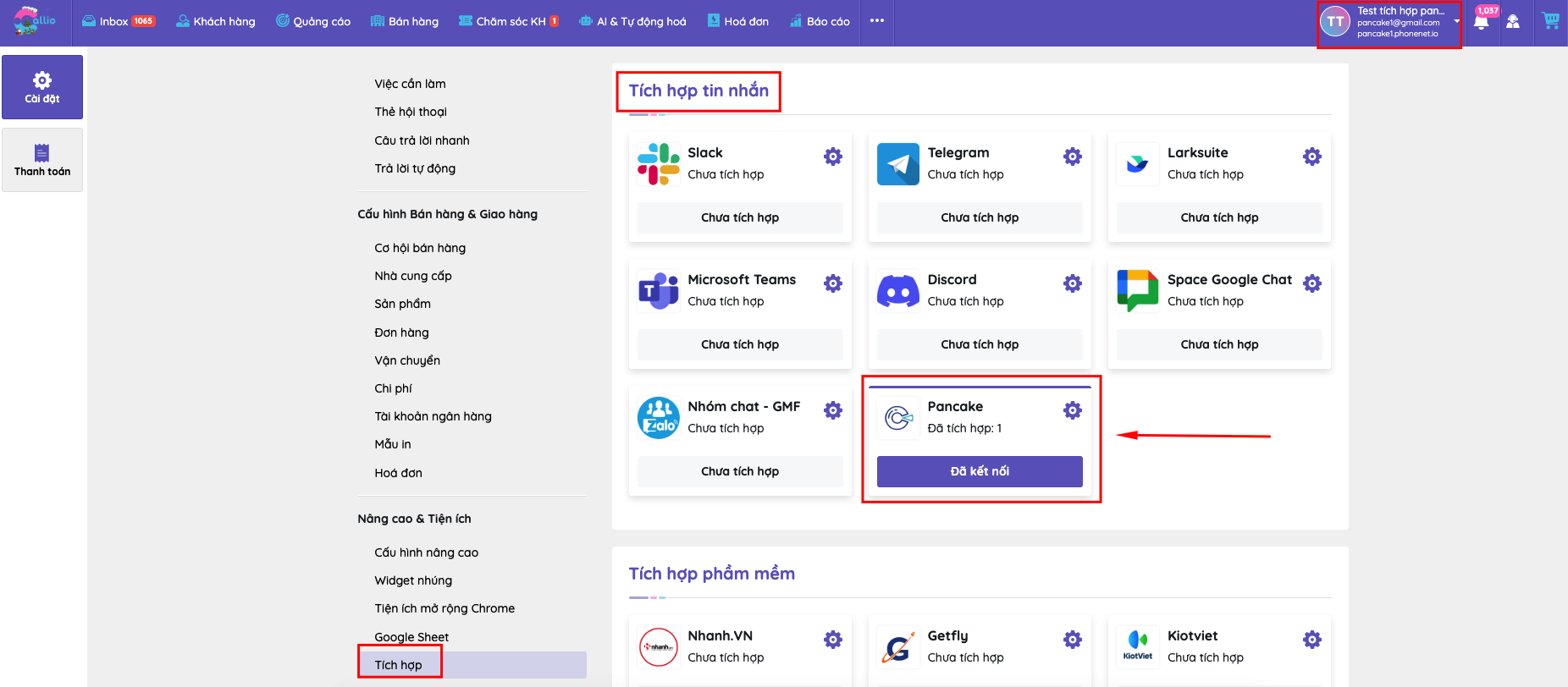The image size is (1568, 687).
Task: Open Kiotviet integration settings gear
Action: pos(1312,640)
